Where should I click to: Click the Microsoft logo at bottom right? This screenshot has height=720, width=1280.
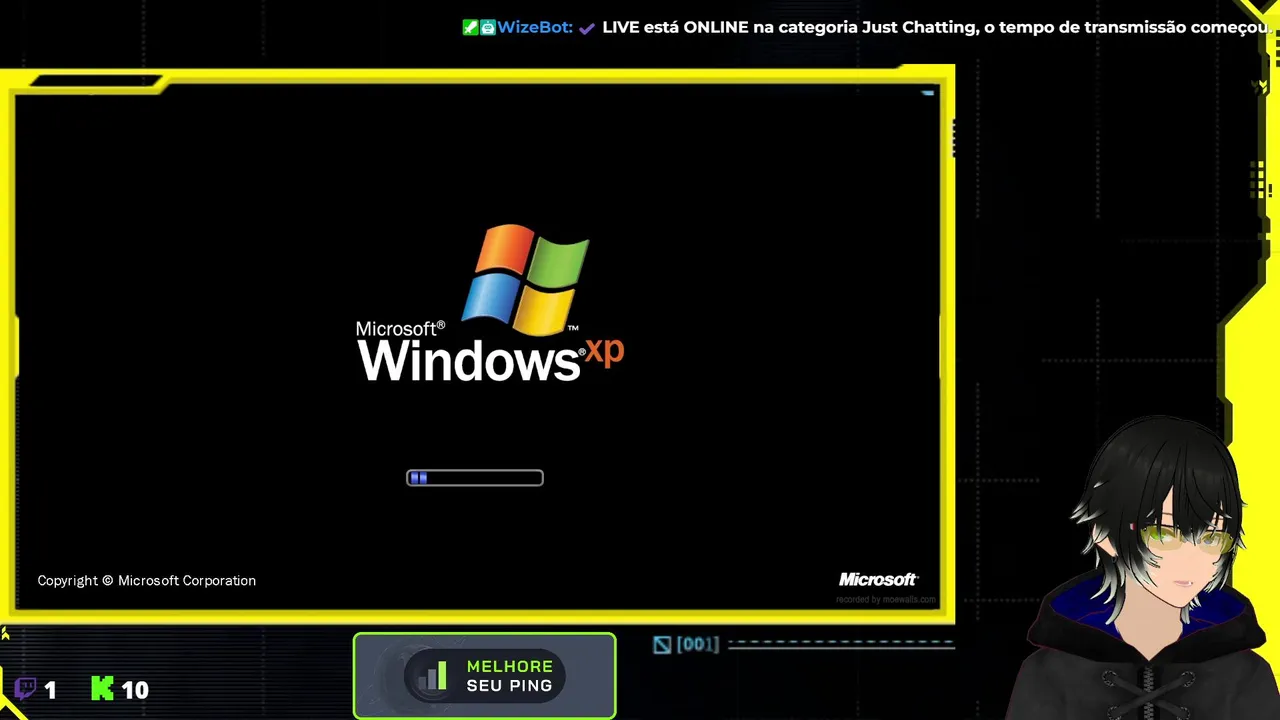[x=878, y=579]
